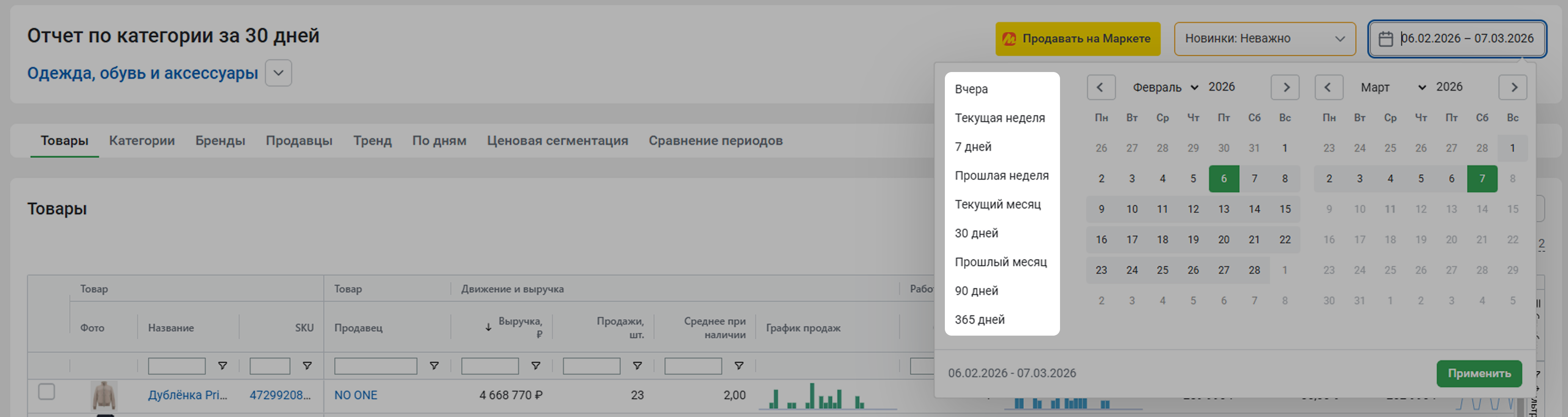Image resolution: width=1568 pixels, height=417 pixels.
Task: Click the Название filter text field
Action: coord(177,366)
